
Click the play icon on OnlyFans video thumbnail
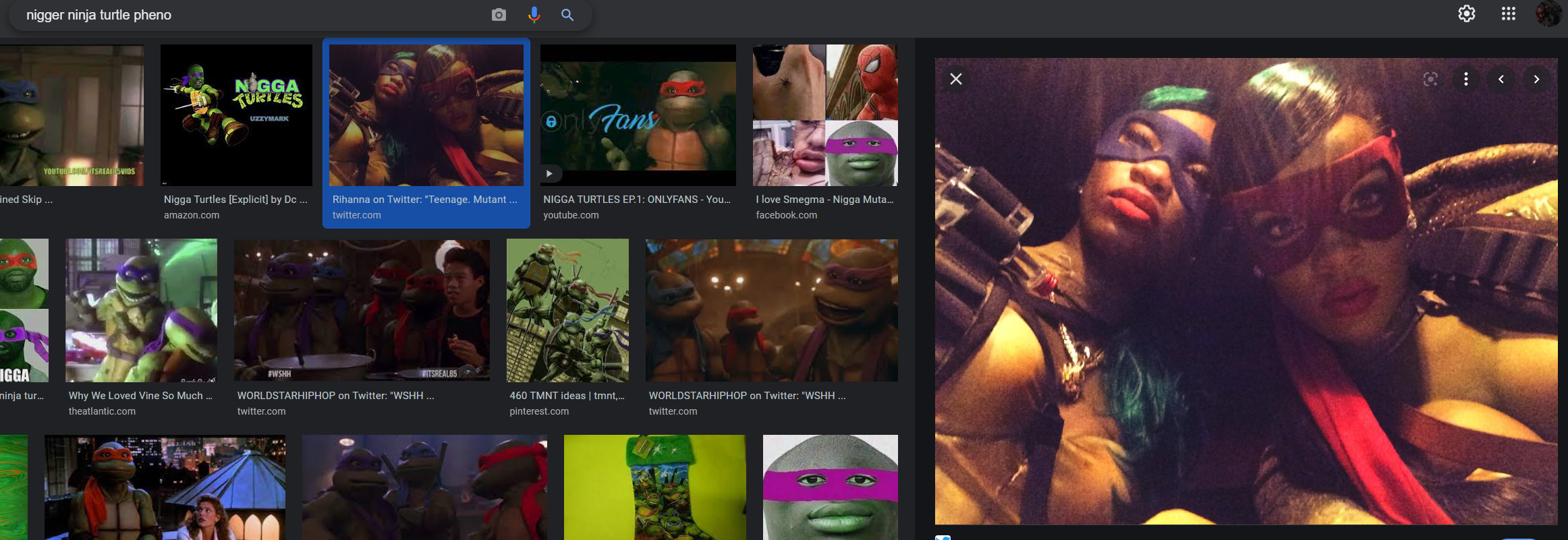click(549, 174)
